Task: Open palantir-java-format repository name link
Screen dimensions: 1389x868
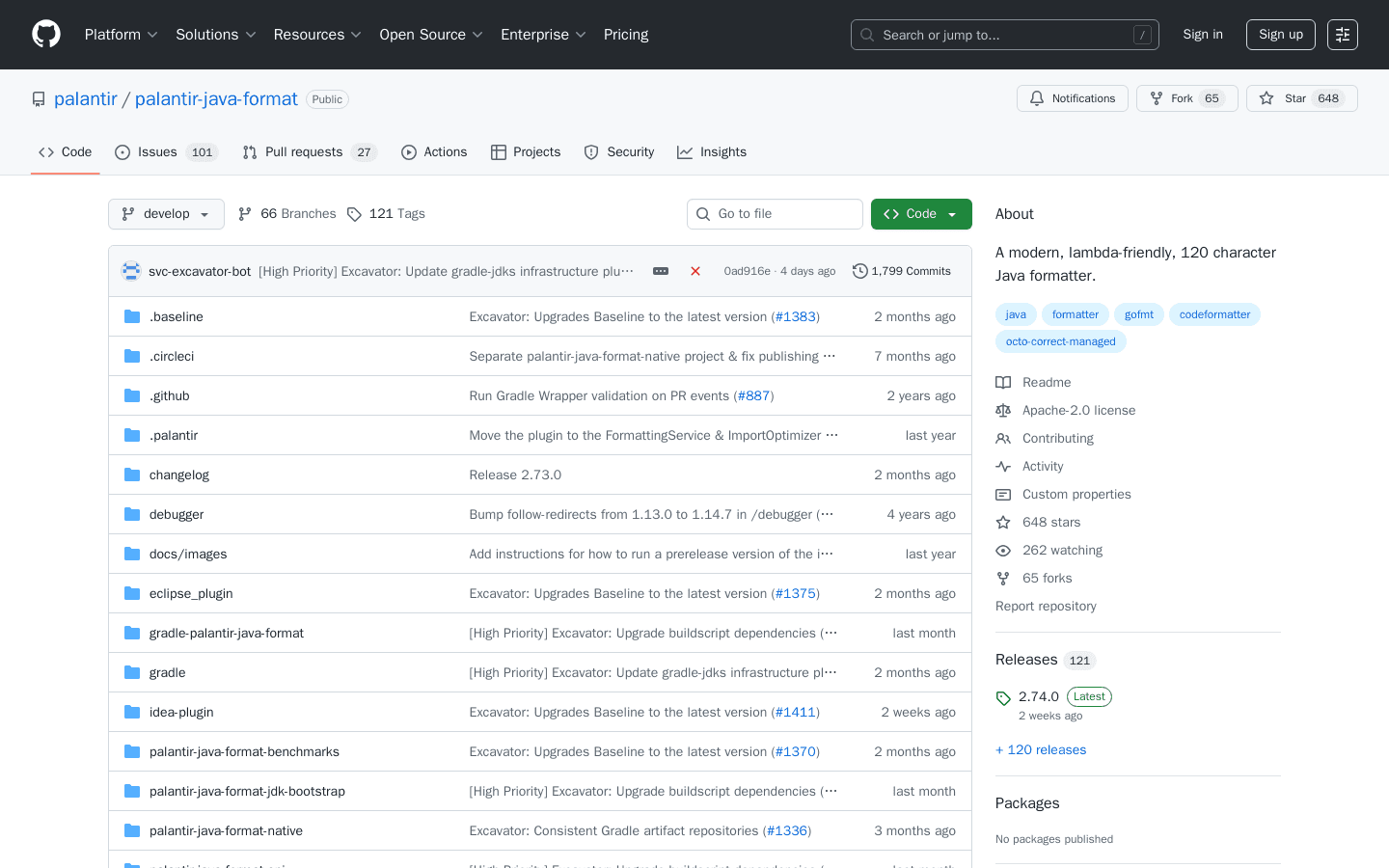Action: click(x=216, y=99)
